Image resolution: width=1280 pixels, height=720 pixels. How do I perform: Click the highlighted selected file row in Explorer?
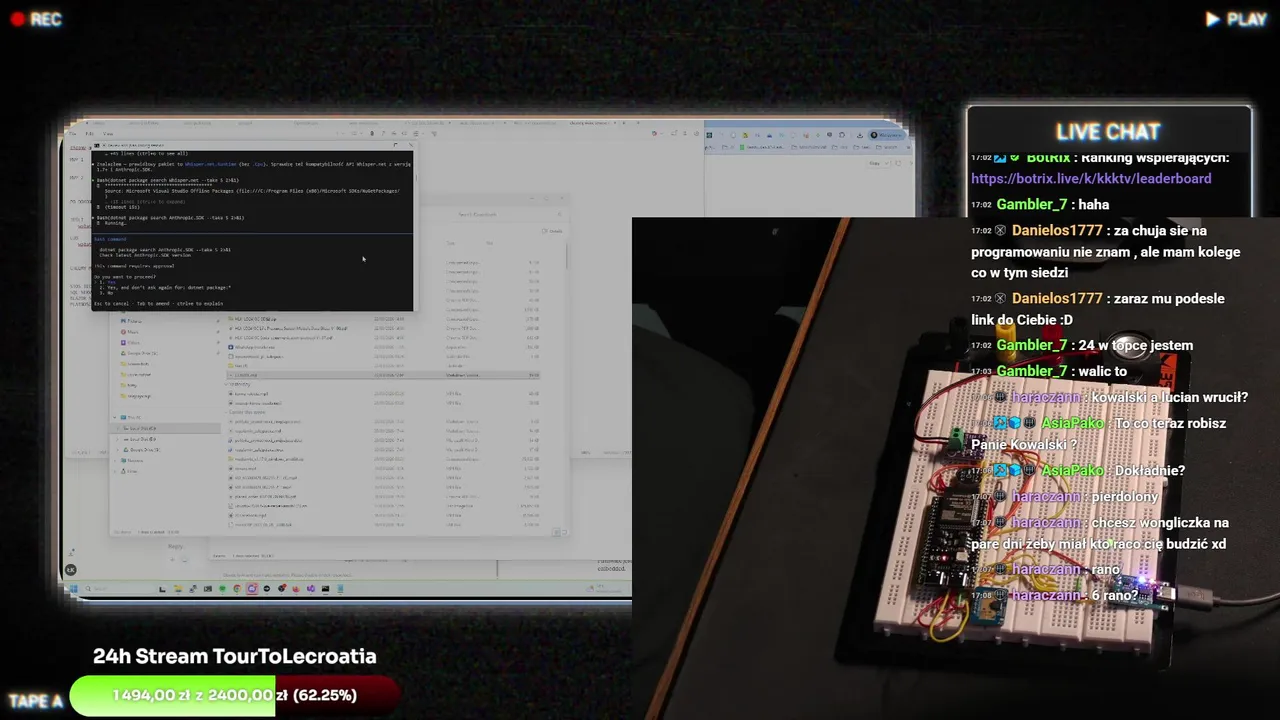385,375
